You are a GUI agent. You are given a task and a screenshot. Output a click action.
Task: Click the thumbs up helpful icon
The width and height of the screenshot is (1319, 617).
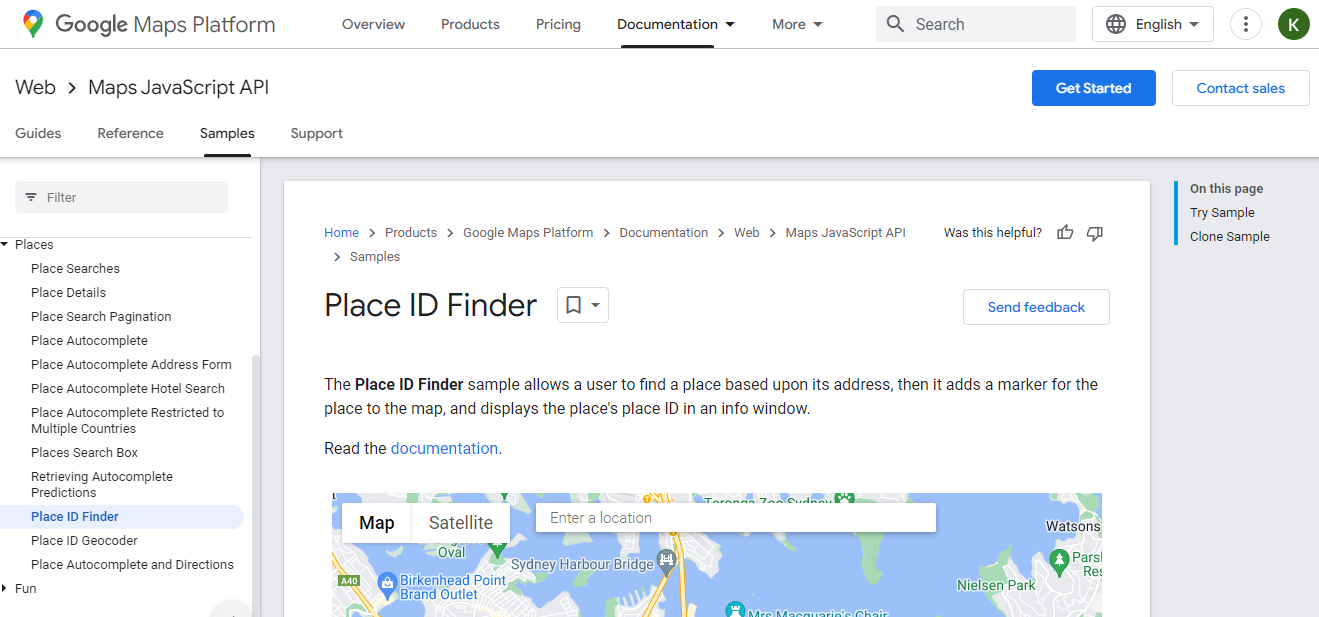tap(1065, 233)
